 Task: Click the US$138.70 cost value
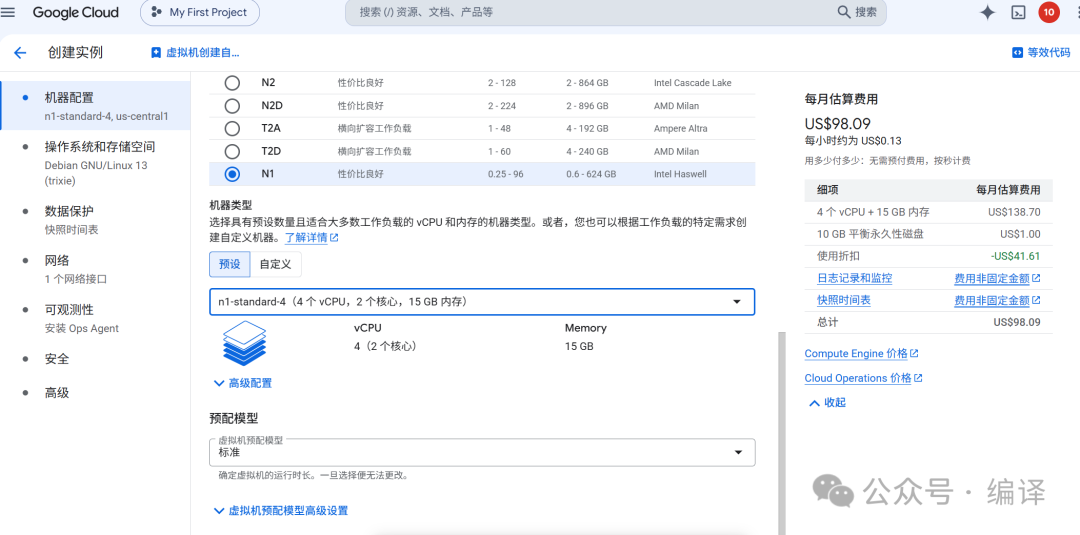point(1013,212)
